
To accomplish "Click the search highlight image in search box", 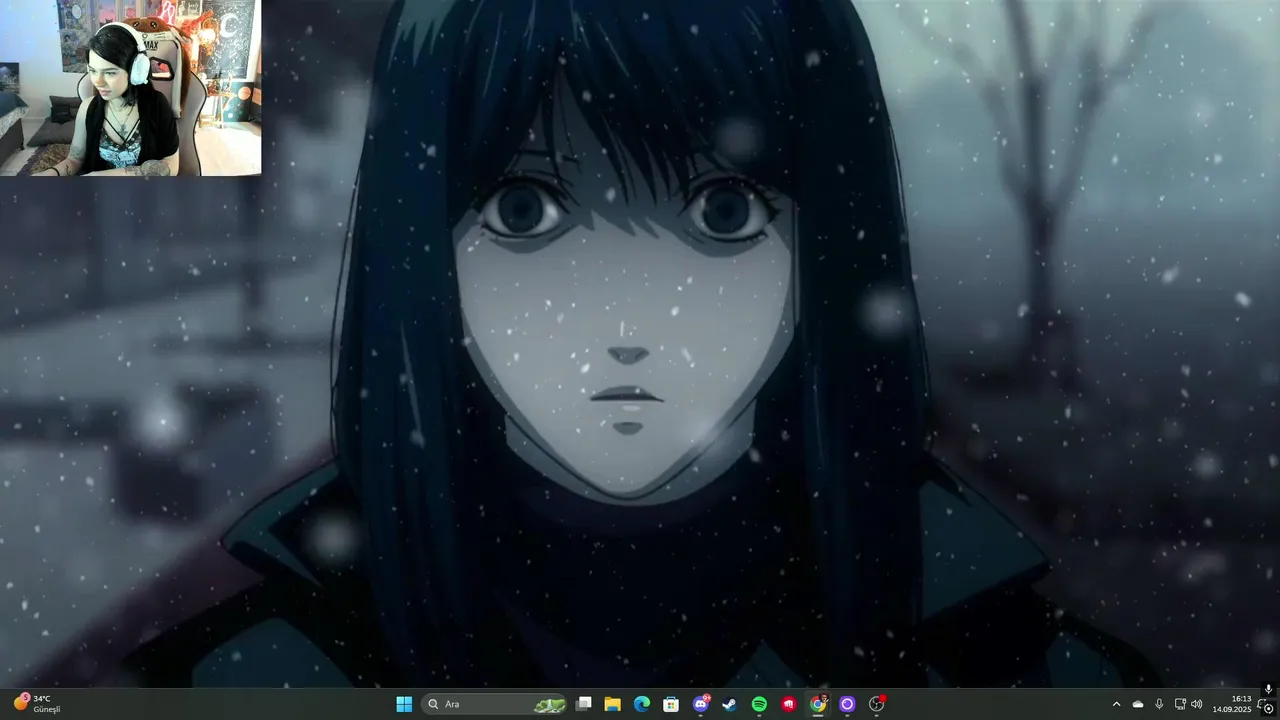I will [x=549, y=705].
